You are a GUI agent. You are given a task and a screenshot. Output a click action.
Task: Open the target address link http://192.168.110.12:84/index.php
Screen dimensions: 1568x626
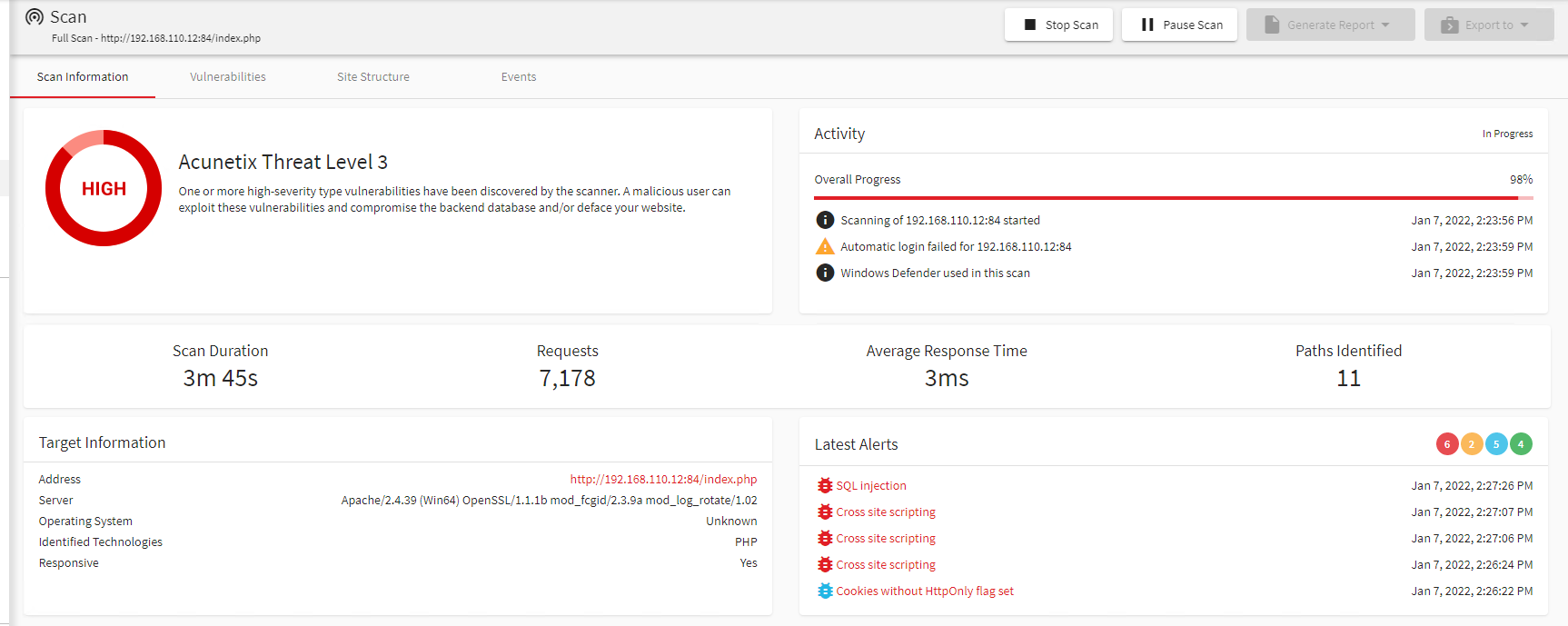point(663,479)
